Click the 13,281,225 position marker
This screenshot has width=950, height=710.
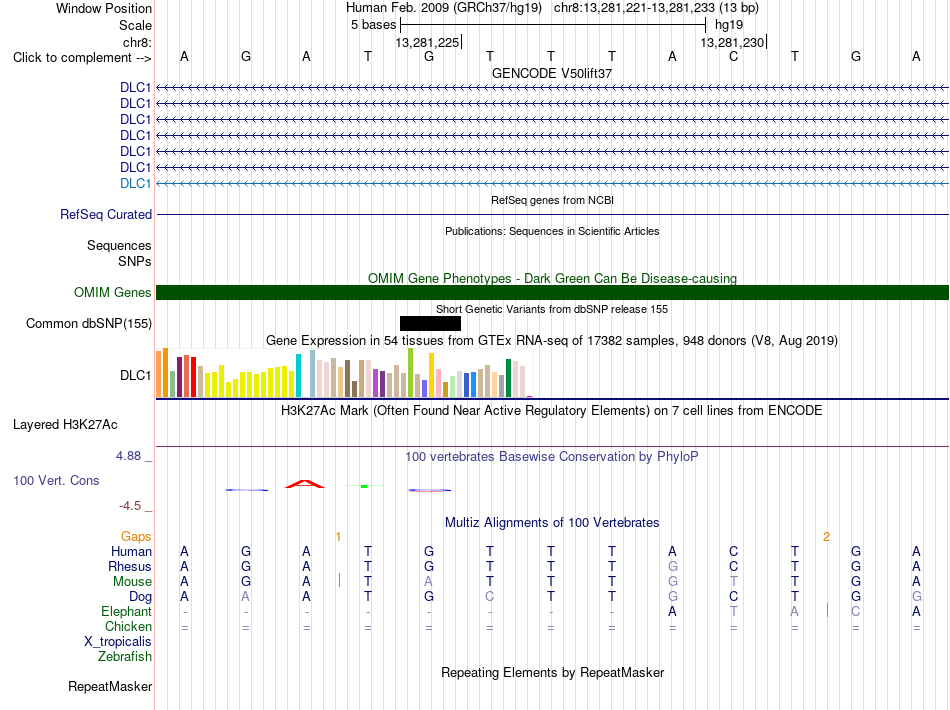pos(427,42)
